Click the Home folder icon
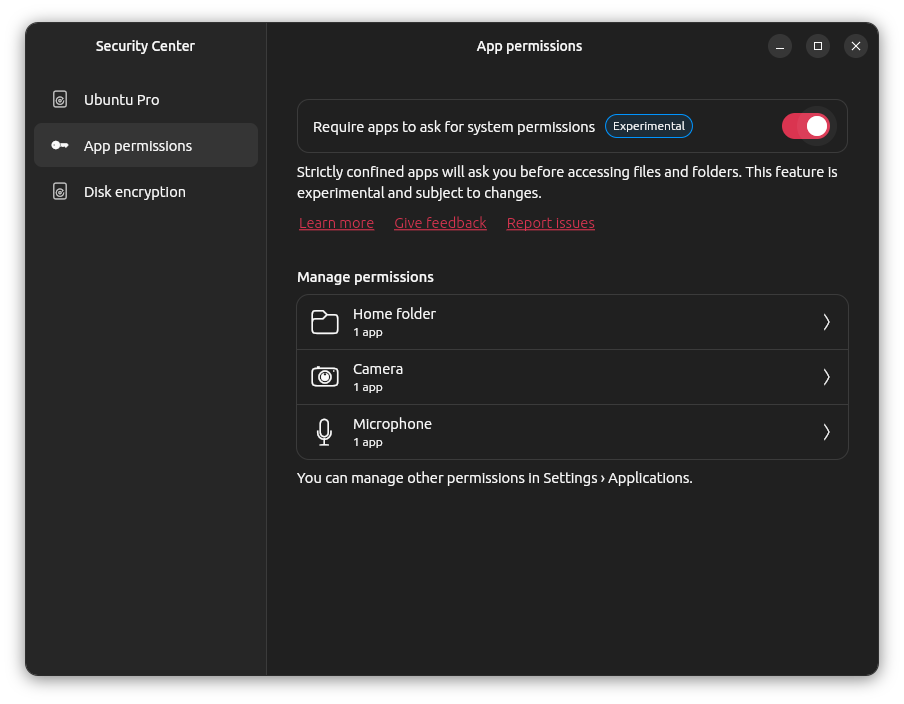Viewport: 904px width, 704px height. click(x=324, y=321)
